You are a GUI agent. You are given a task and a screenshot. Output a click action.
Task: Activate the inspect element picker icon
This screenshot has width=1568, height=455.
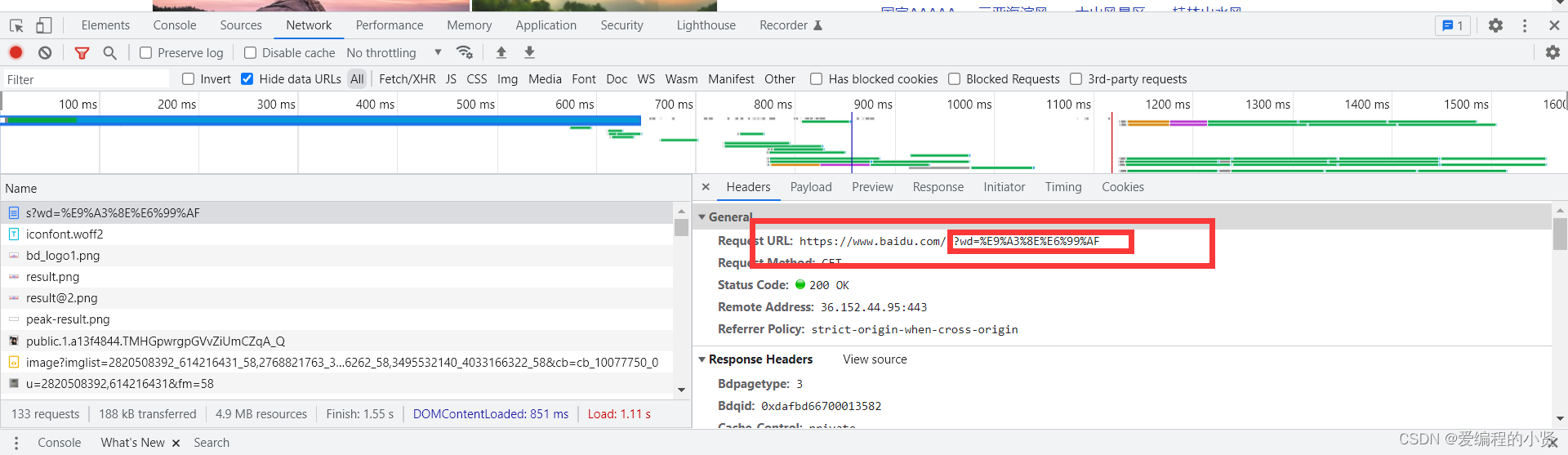16,25
